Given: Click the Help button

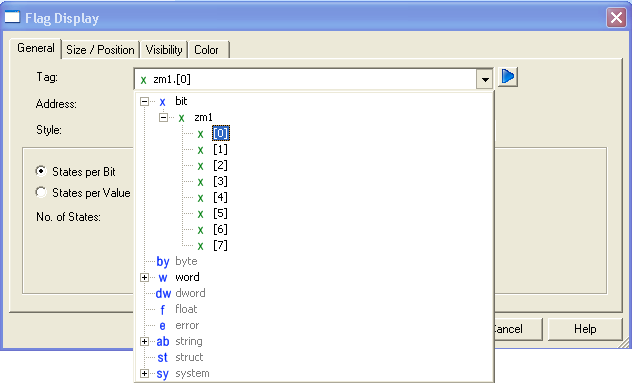Looking at the screenshot, I should (x=585, y=329).
